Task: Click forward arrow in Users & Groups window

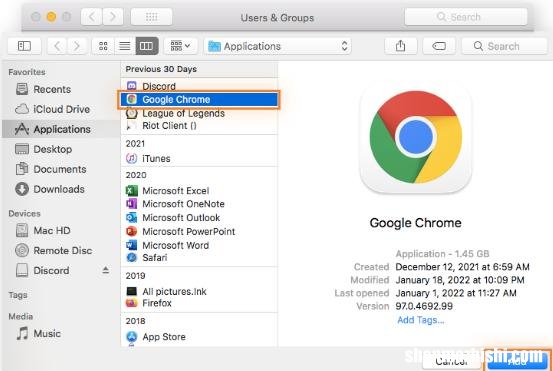Action: pos(113,17)
